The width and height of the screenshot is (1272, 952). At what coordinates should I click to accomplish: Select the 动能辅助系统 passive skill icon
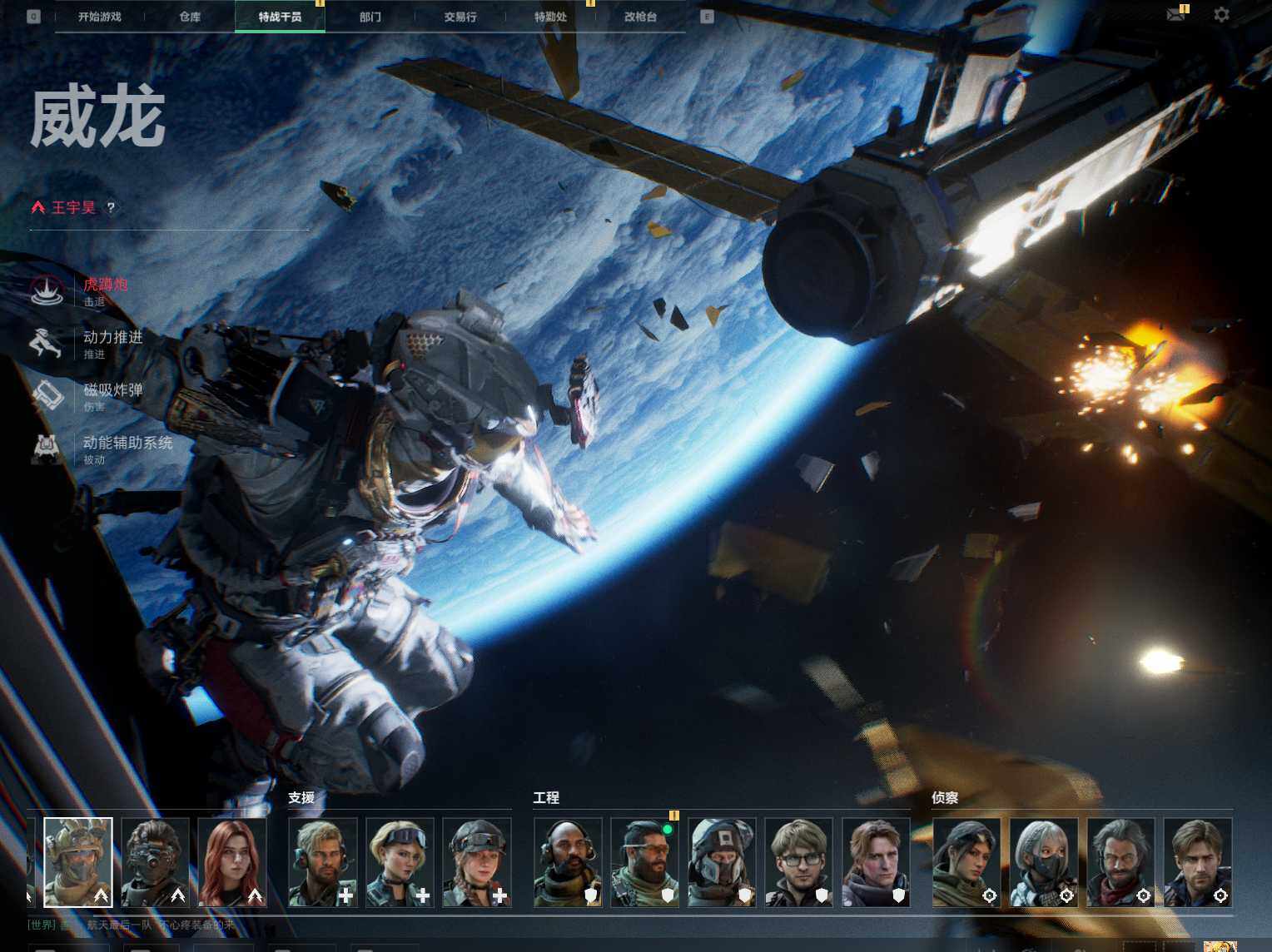[47, 448]
